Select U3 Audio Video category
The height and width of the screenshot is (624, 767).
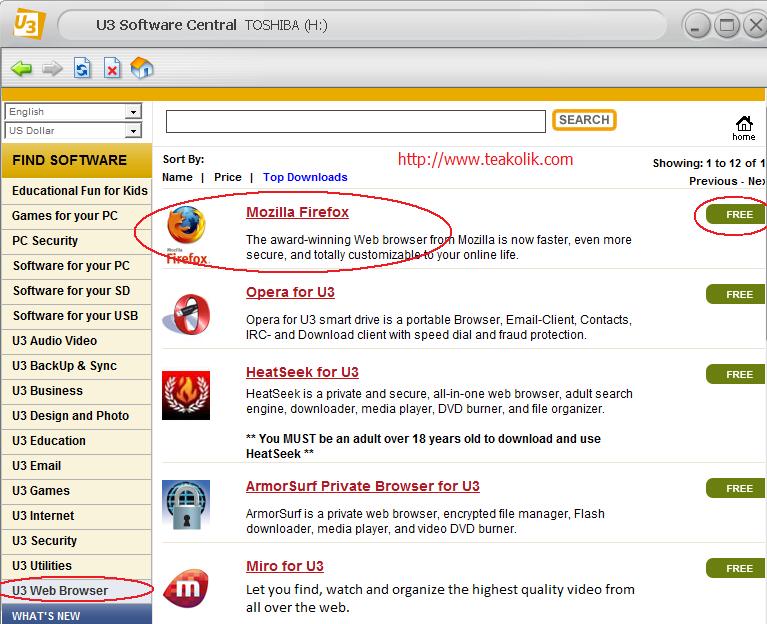[x=77, y=341]
